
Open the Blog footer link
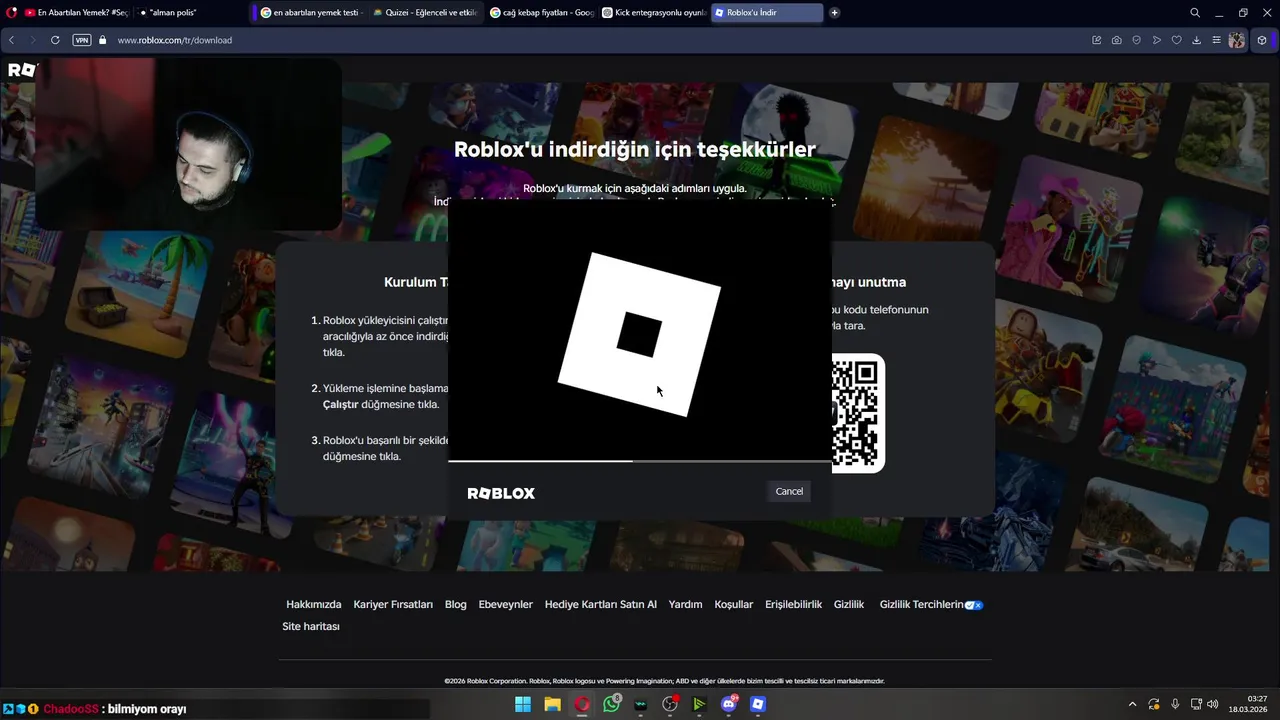(x=456, y=604)
